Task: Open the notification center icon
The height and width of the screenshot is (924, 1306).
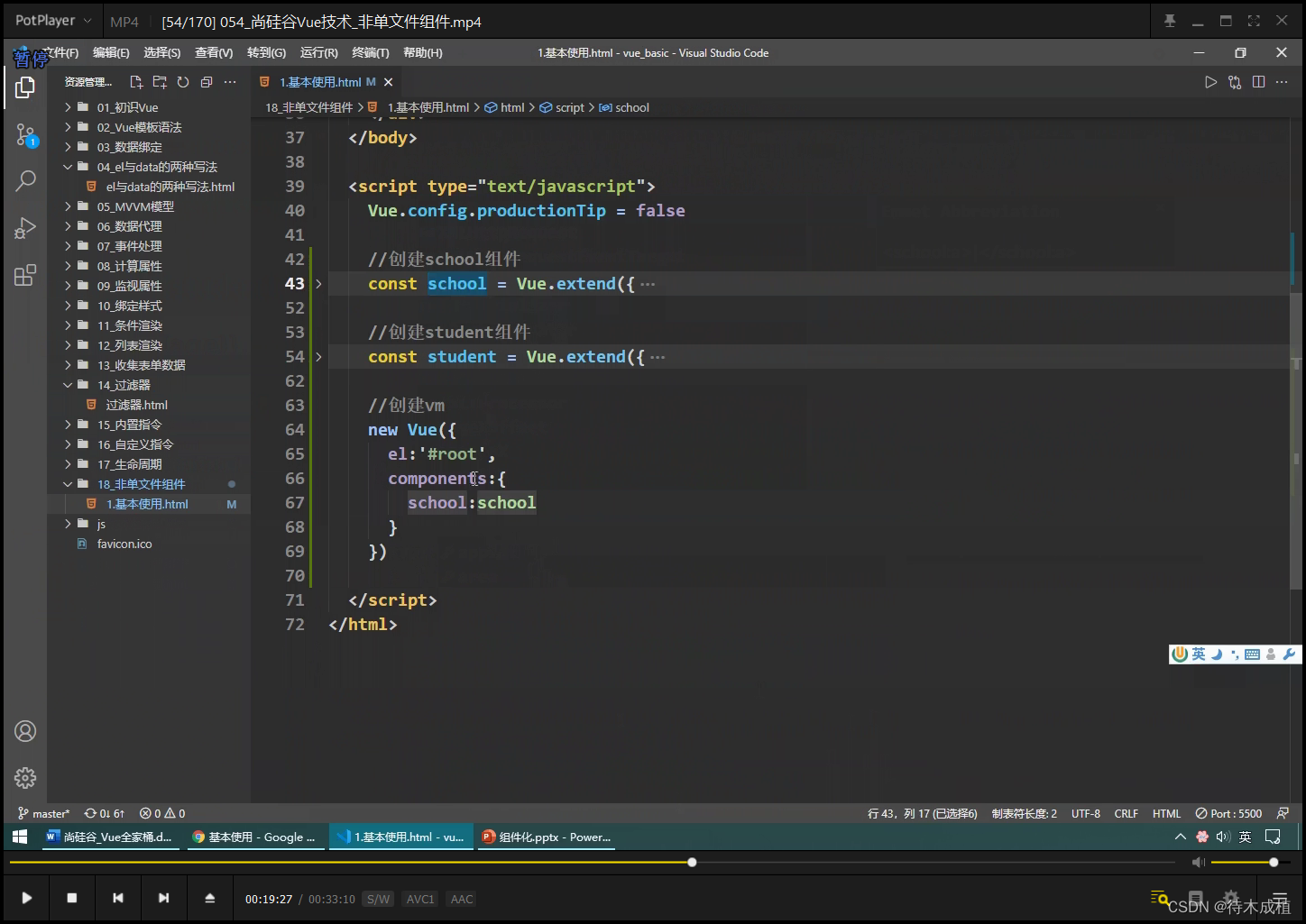Action: (x=1273, y=837)
